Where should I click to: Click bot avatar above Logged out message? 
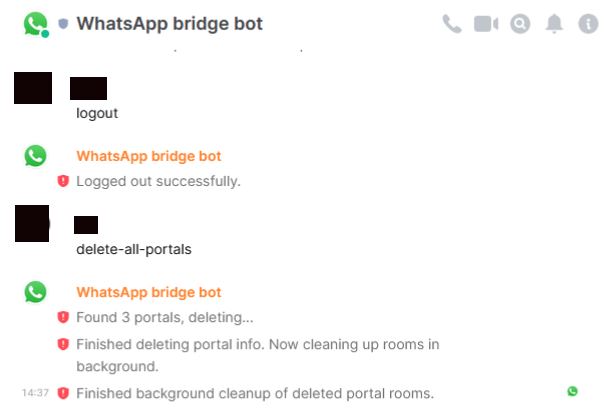(35, 156)
